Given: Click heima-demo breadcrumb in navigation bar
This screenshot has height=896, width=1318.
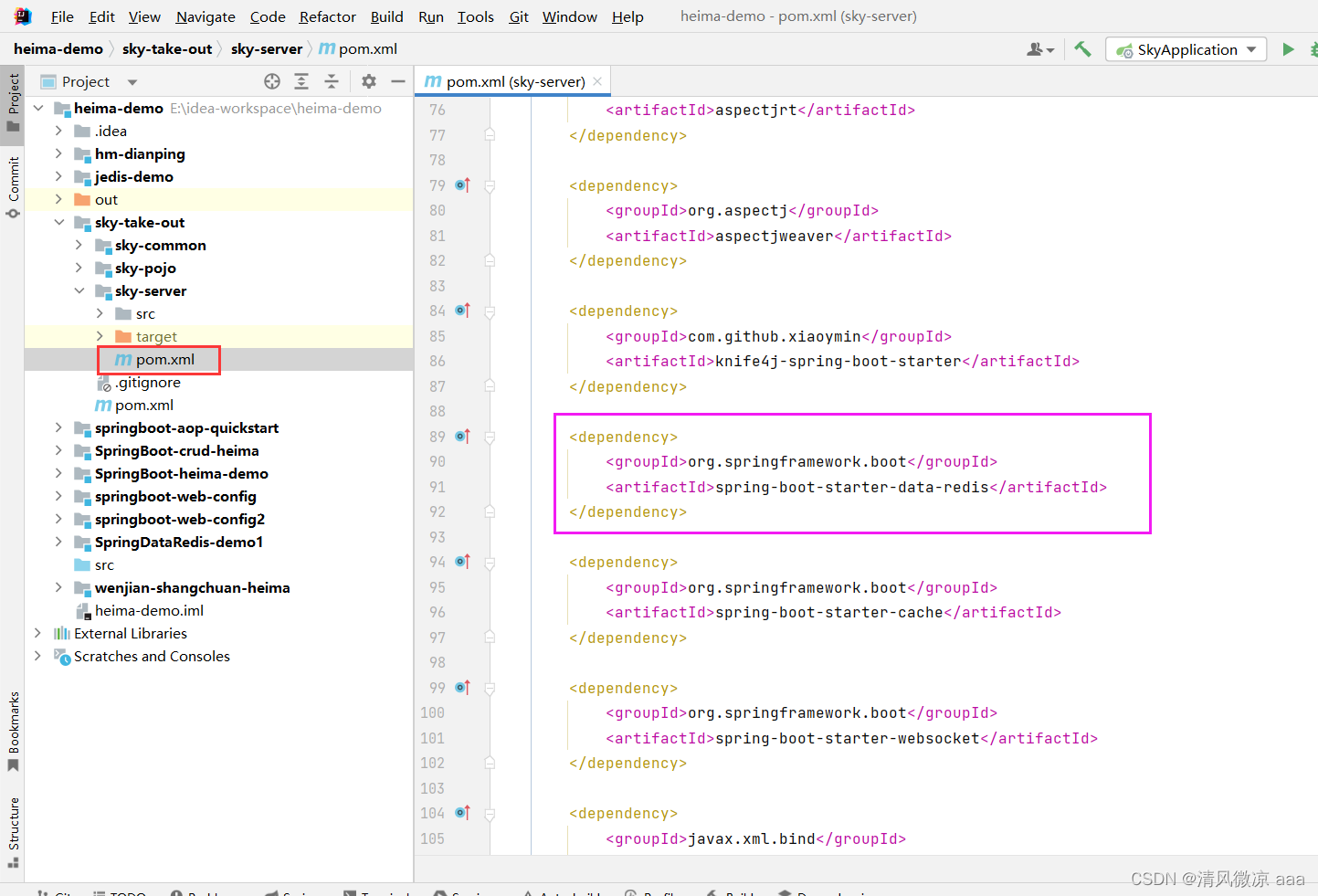Looking at the screenshot, I should click(58, 48).
